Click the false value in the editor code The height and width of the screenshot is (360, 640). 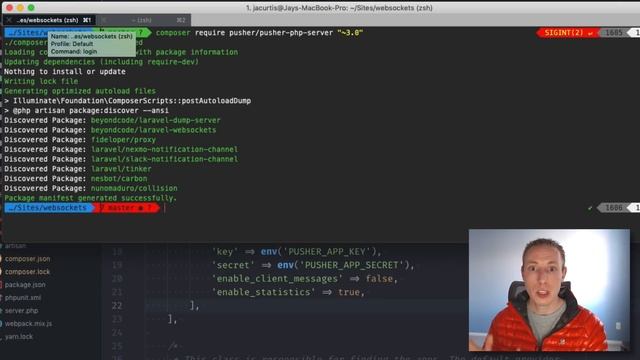point(379,278)
